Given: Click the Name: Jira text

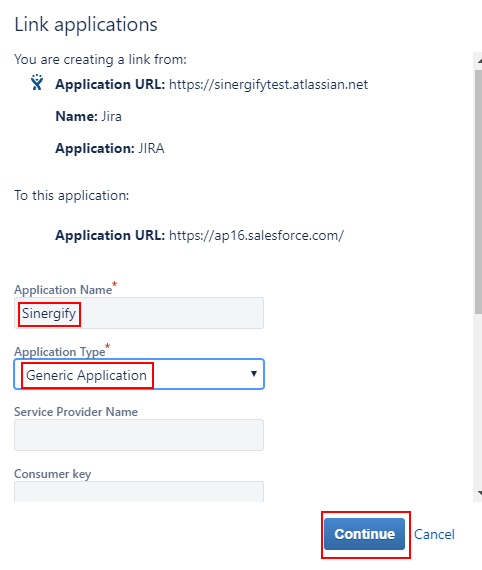Looking at the screenshot, I should (88, 116).
